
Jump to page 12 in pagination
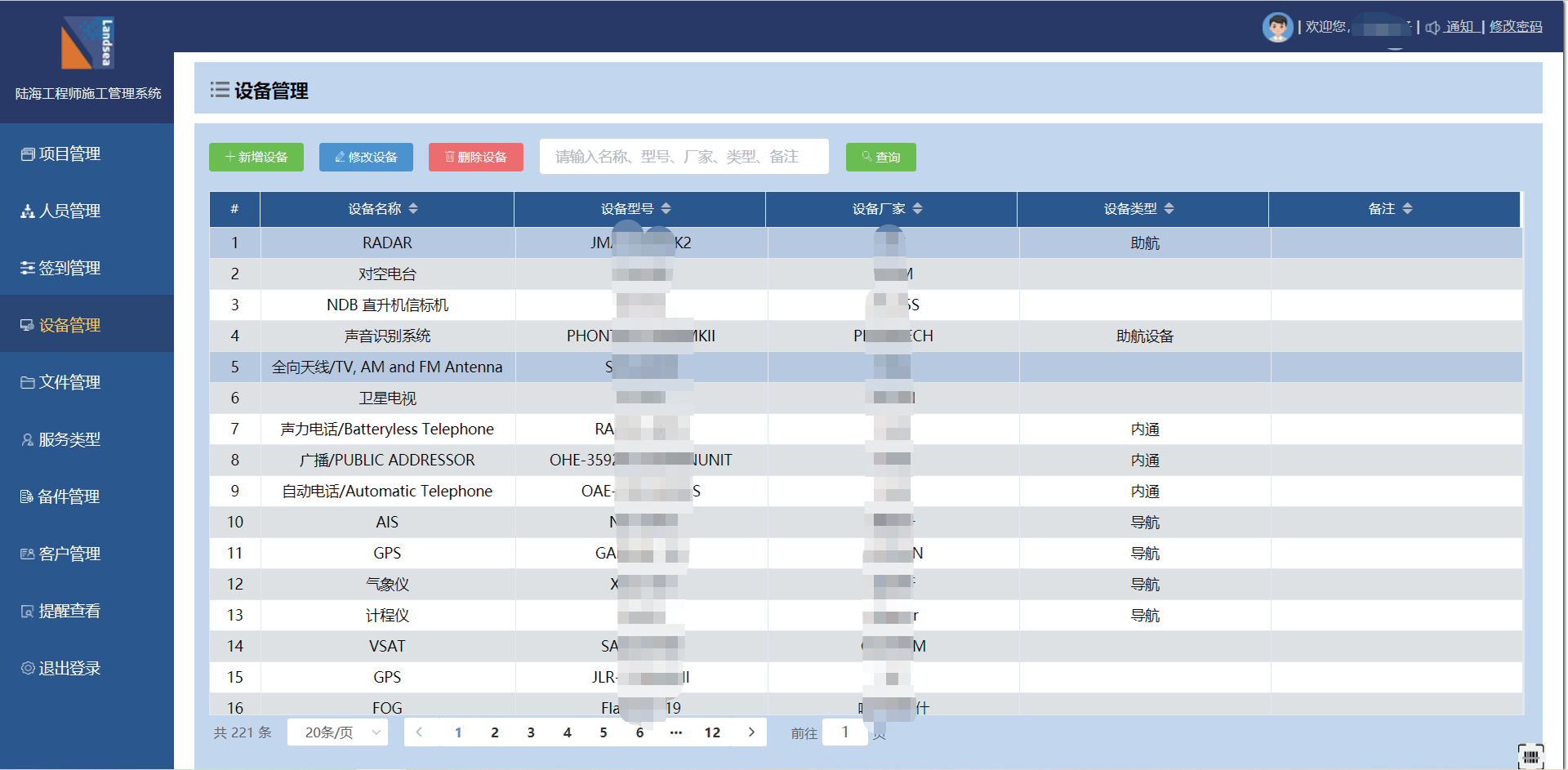coord(712,732)
